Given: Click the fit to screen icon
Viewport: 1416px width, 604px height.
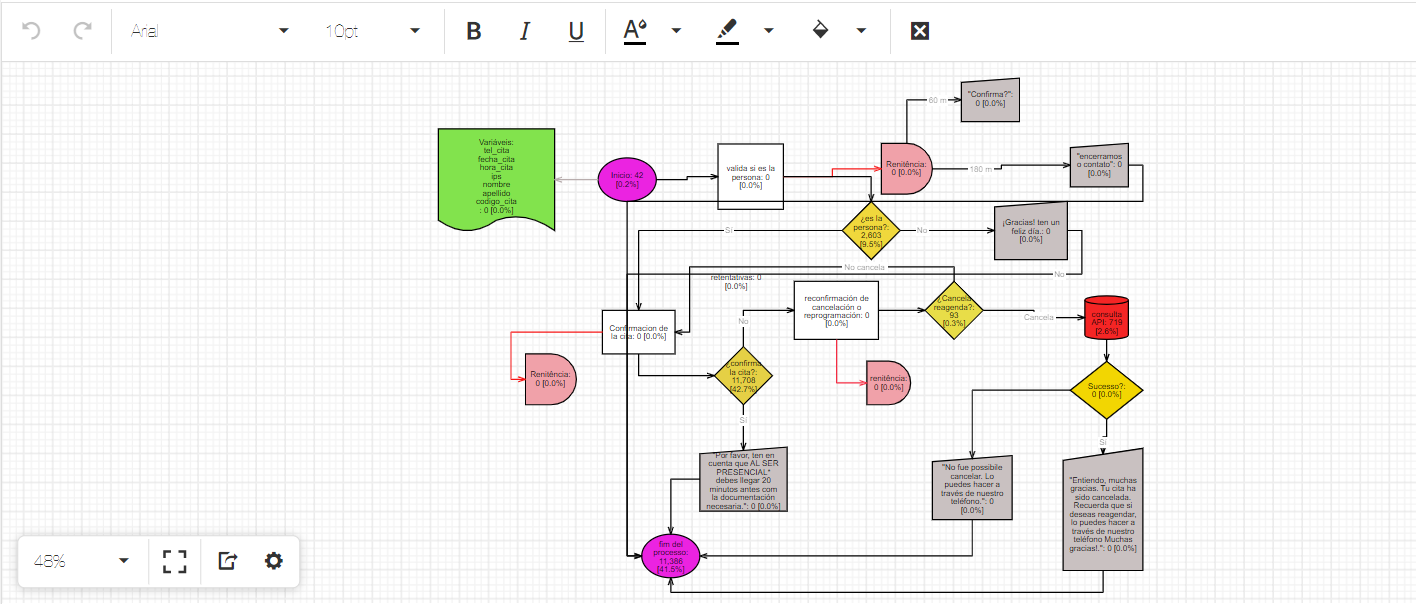Looking at the screenshot, I should tap(175, 561).
